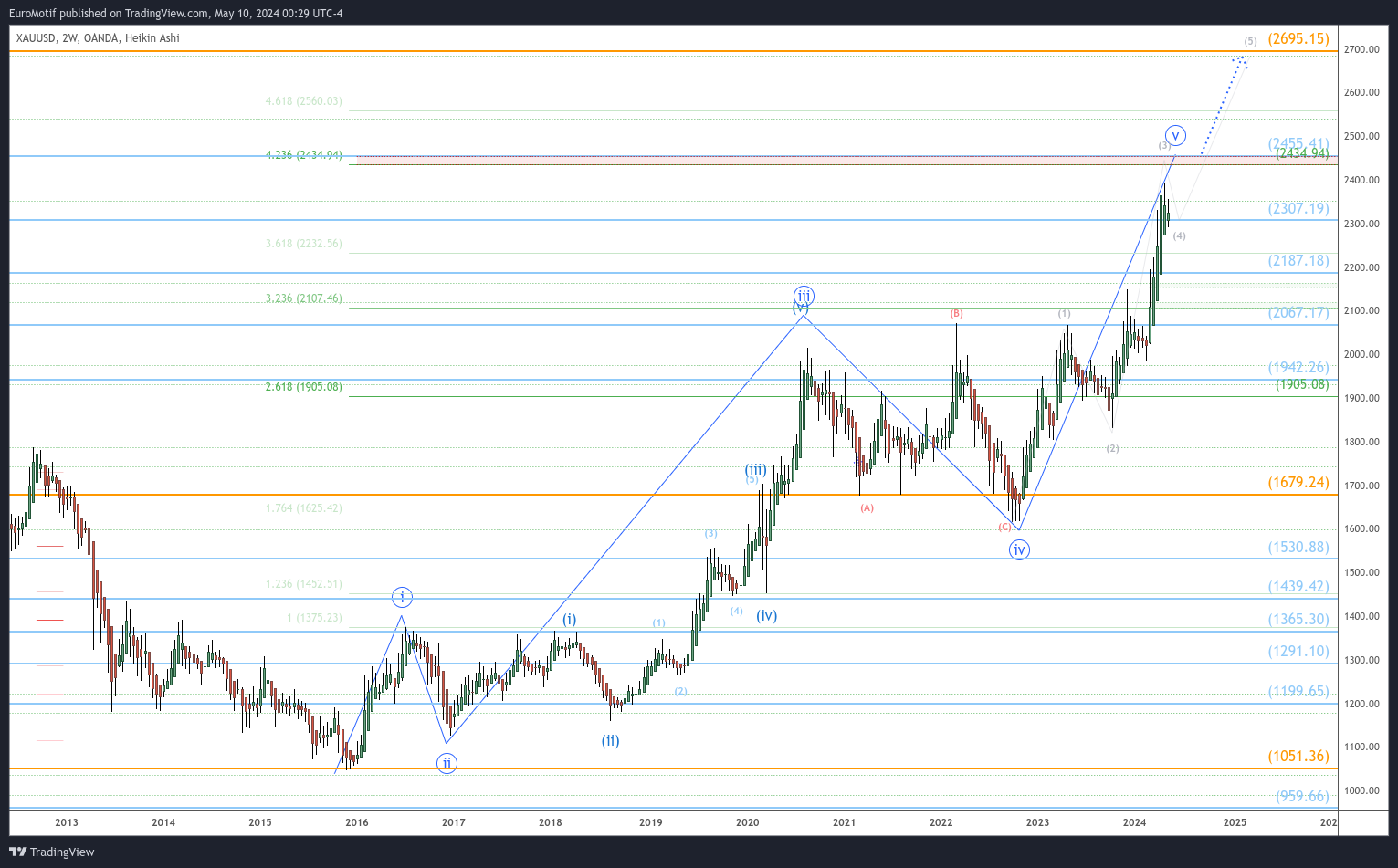Click the uncircled (i) wave label
1398x868 pixels.
(x=569, y=620)
